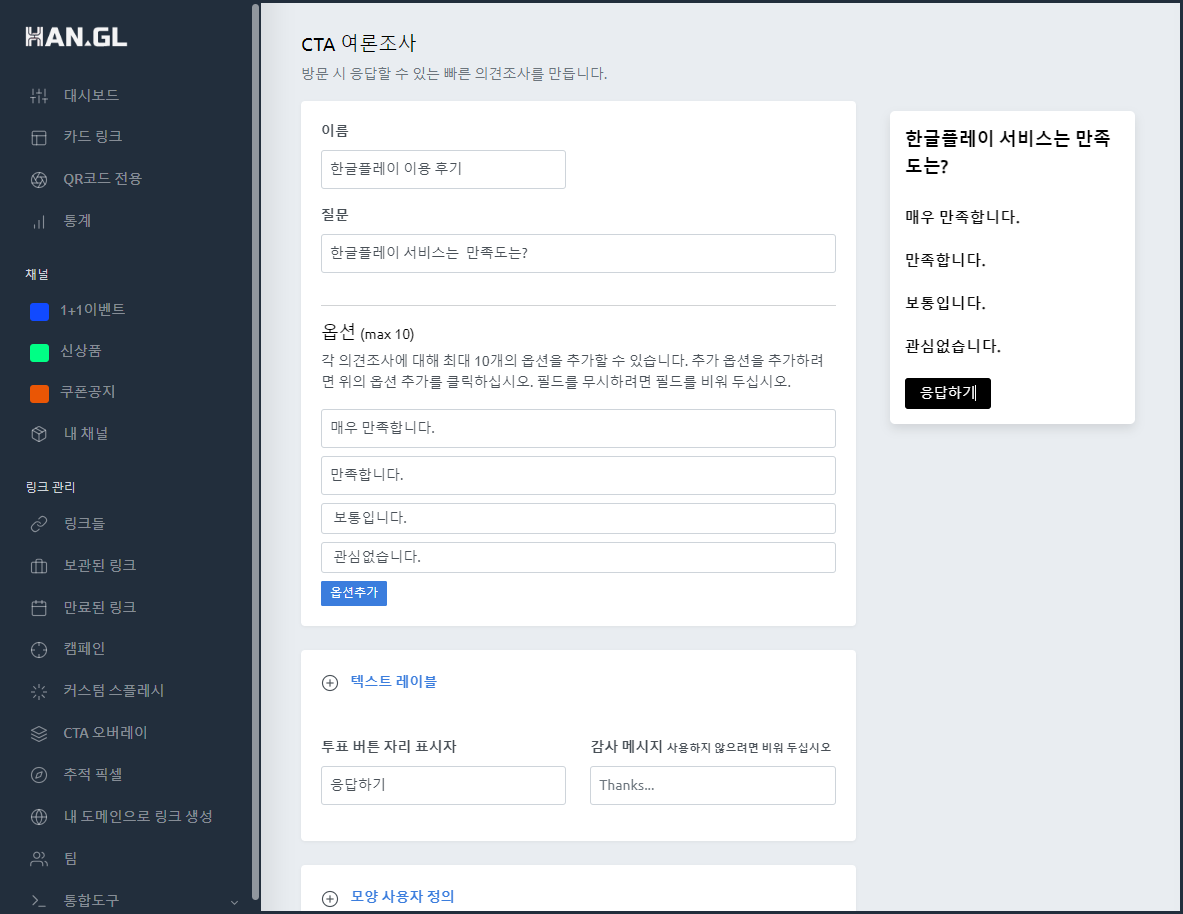Click the 커스텀 스플래시 loader icon
The image size is (1183, 914).
(39, 691)
